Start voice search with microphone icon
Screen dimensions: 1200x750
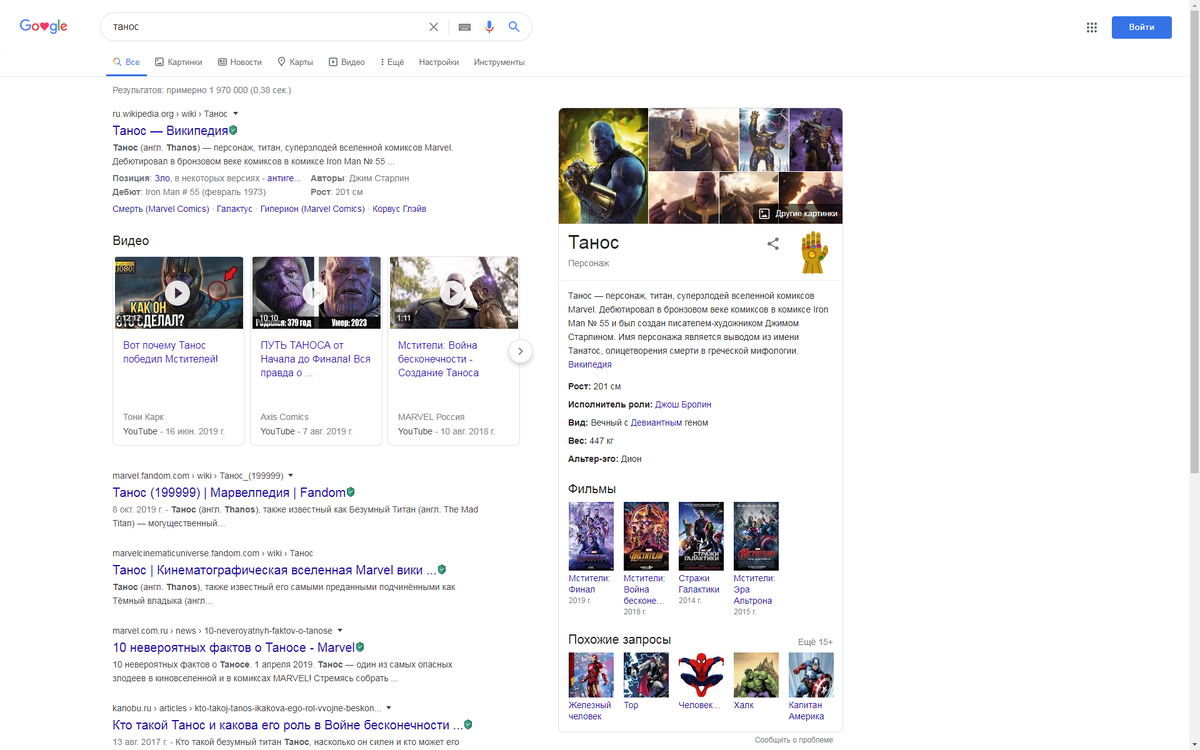pos(490,27)
